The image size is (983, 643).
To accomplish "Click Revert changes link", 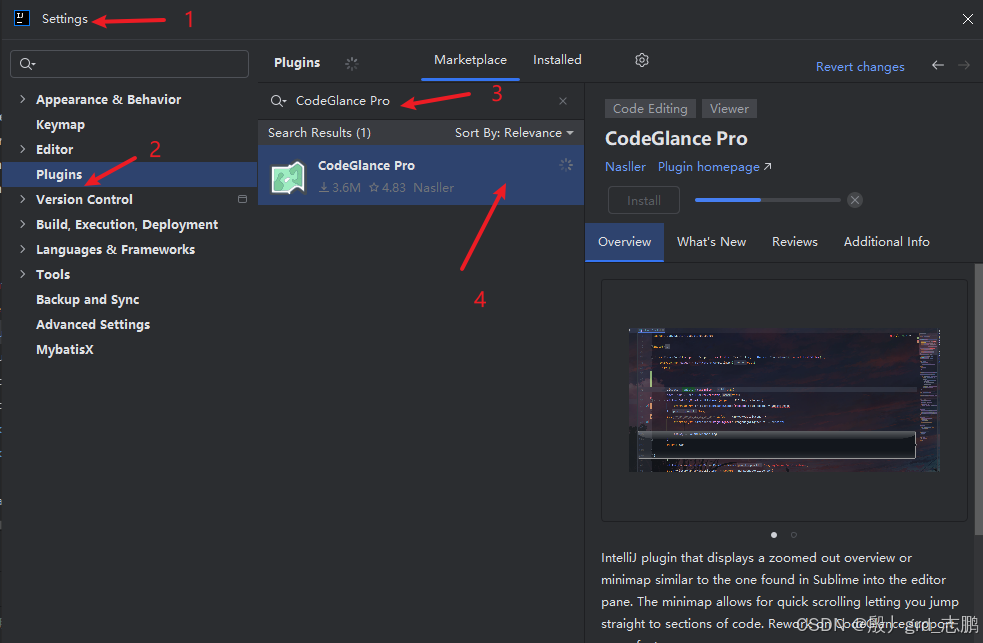I will (x=859, y=66).
